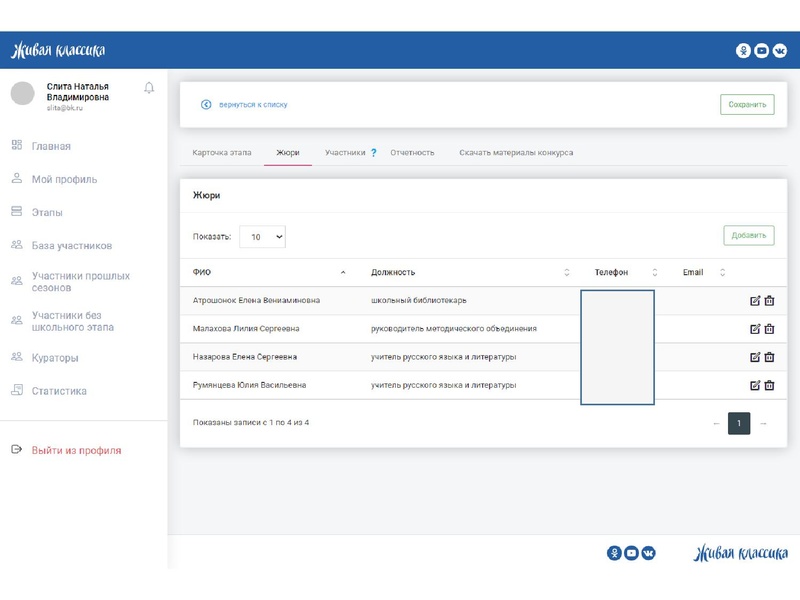This screenshot has height=600, width=800.
Task: Open Статистика in the sidebar
Action: pos(59,391)
